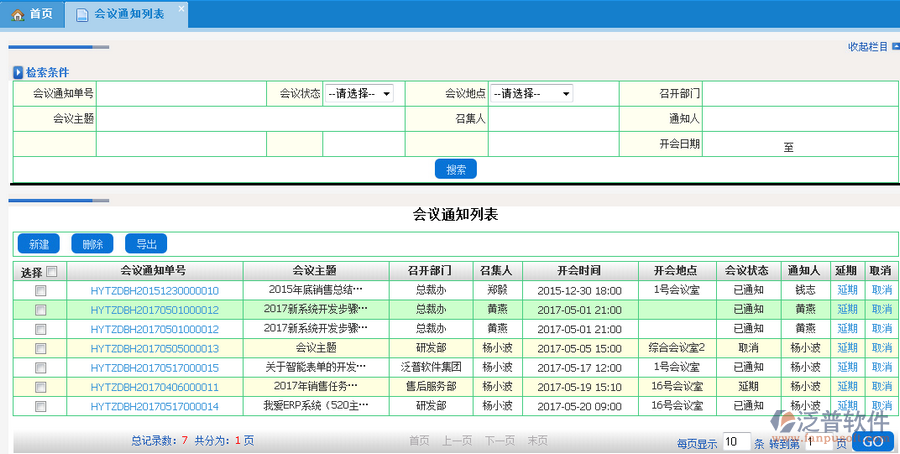
Task: Open the 会议地点 dropdown
Action: [531, 93]
